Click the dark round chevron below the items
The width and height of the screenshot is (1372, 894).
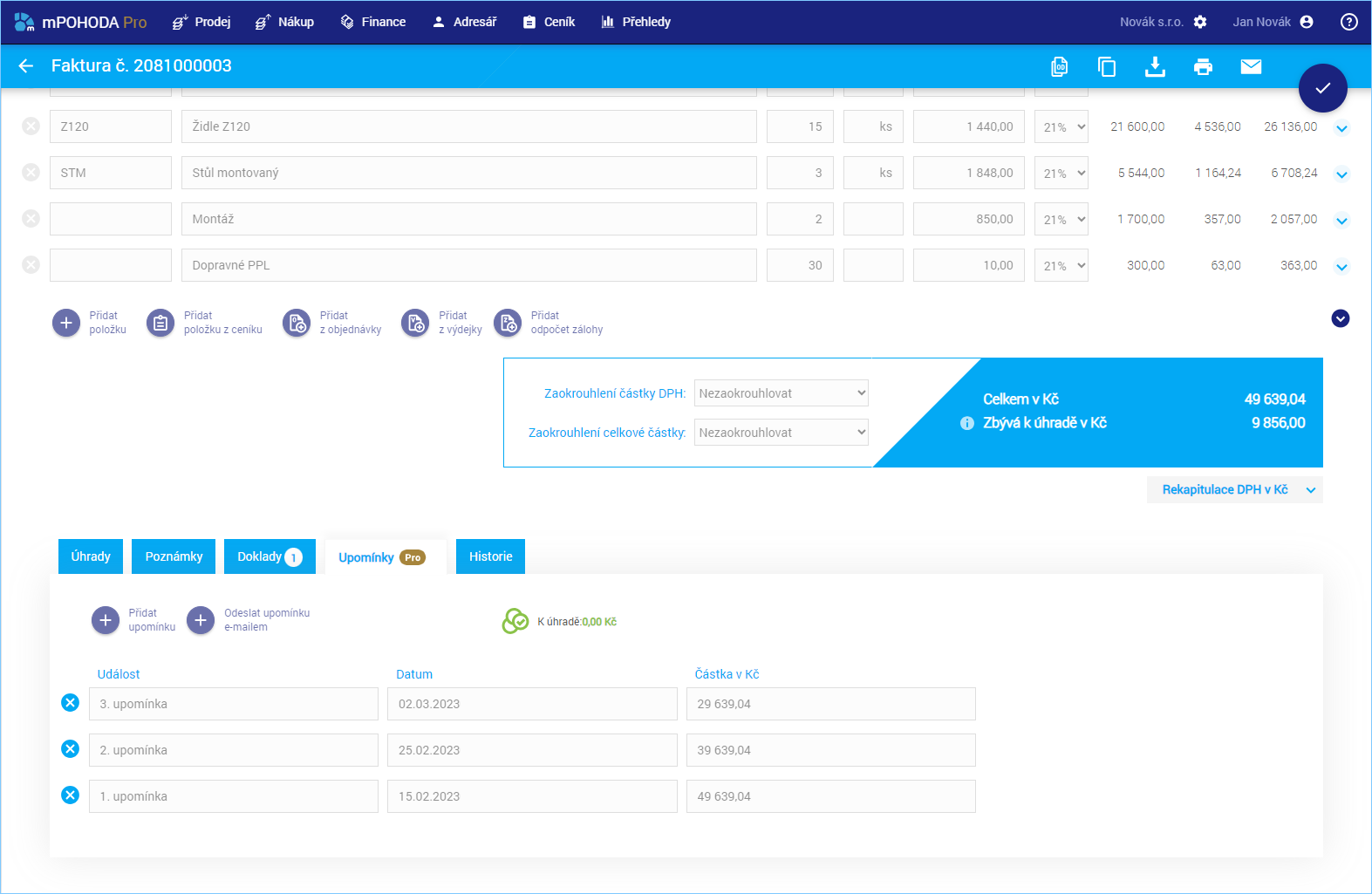coord(1341,318)
